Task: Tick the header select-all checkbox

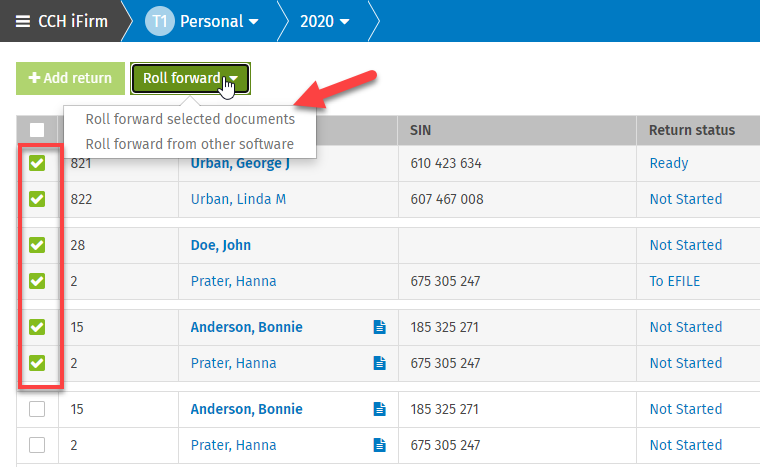Action: 37,130
